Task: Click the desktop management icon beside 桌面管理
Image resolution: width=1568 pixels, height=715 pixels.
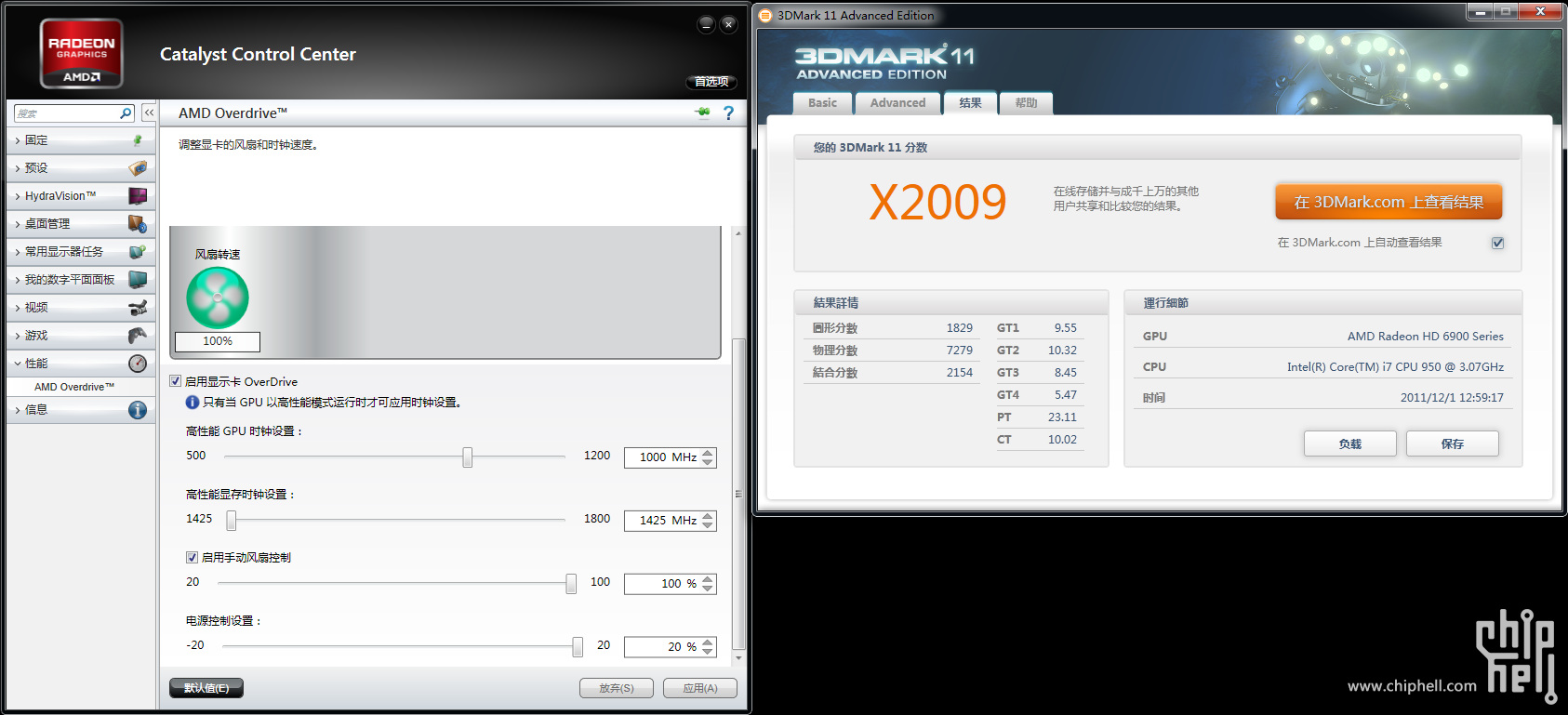Action: tap(138, 224)
